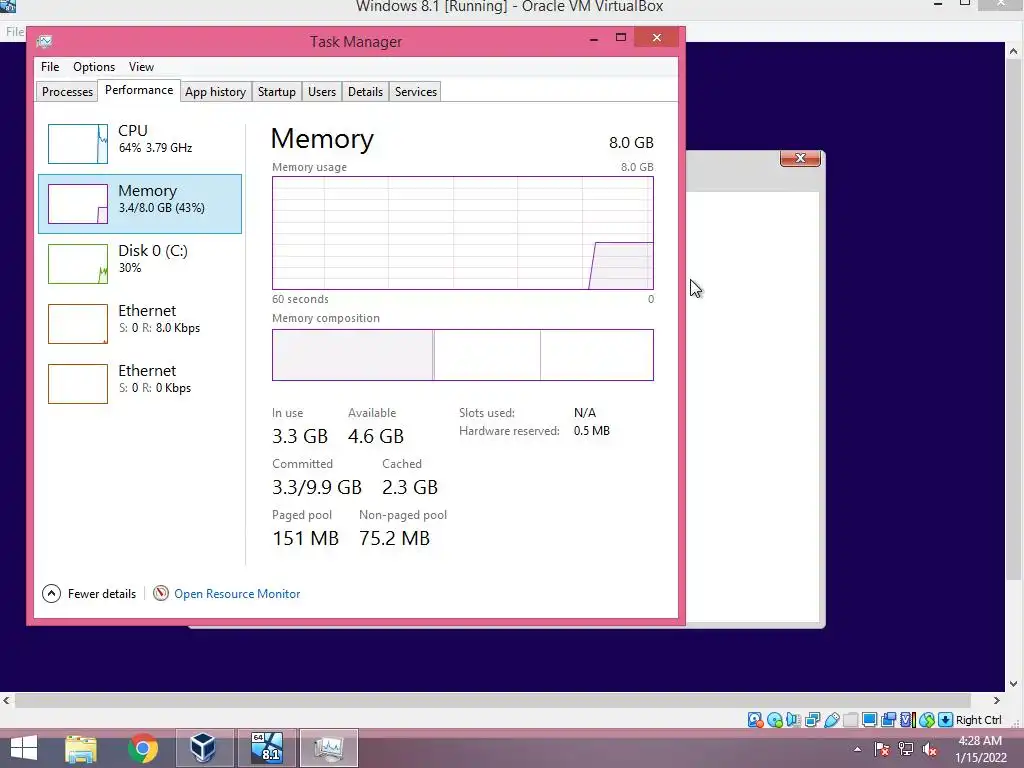Maximize the Task Manager window
Viewport: 1024px width, 768px height.
(x=621, y=37)
